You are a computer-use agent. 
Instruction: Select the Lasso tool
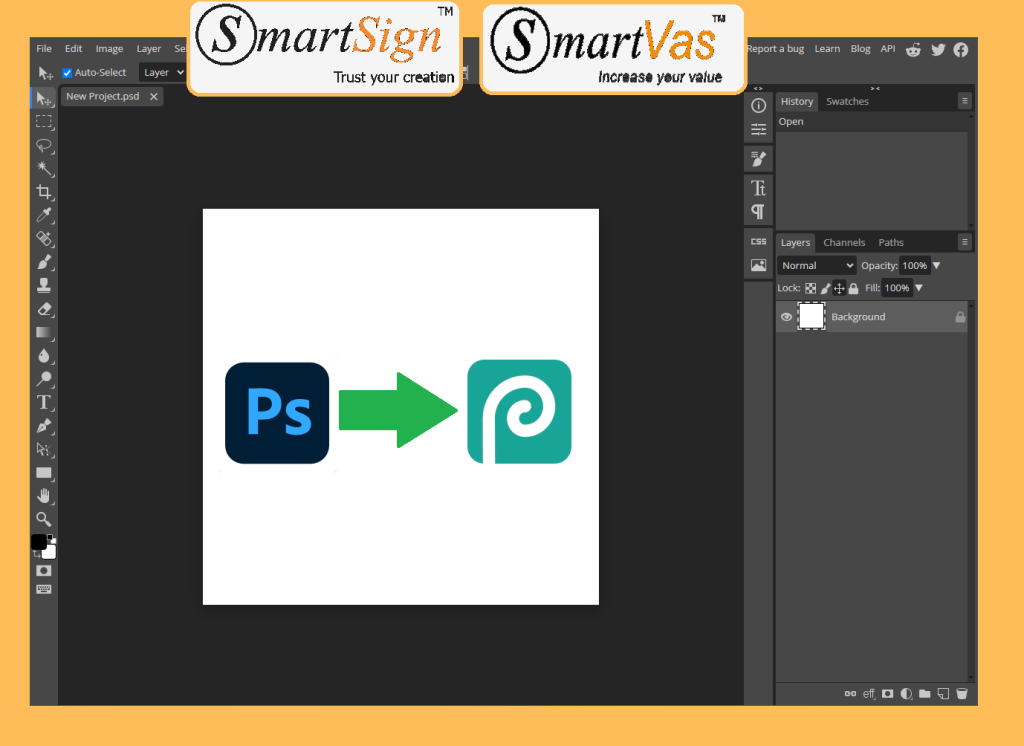point(44,145)
